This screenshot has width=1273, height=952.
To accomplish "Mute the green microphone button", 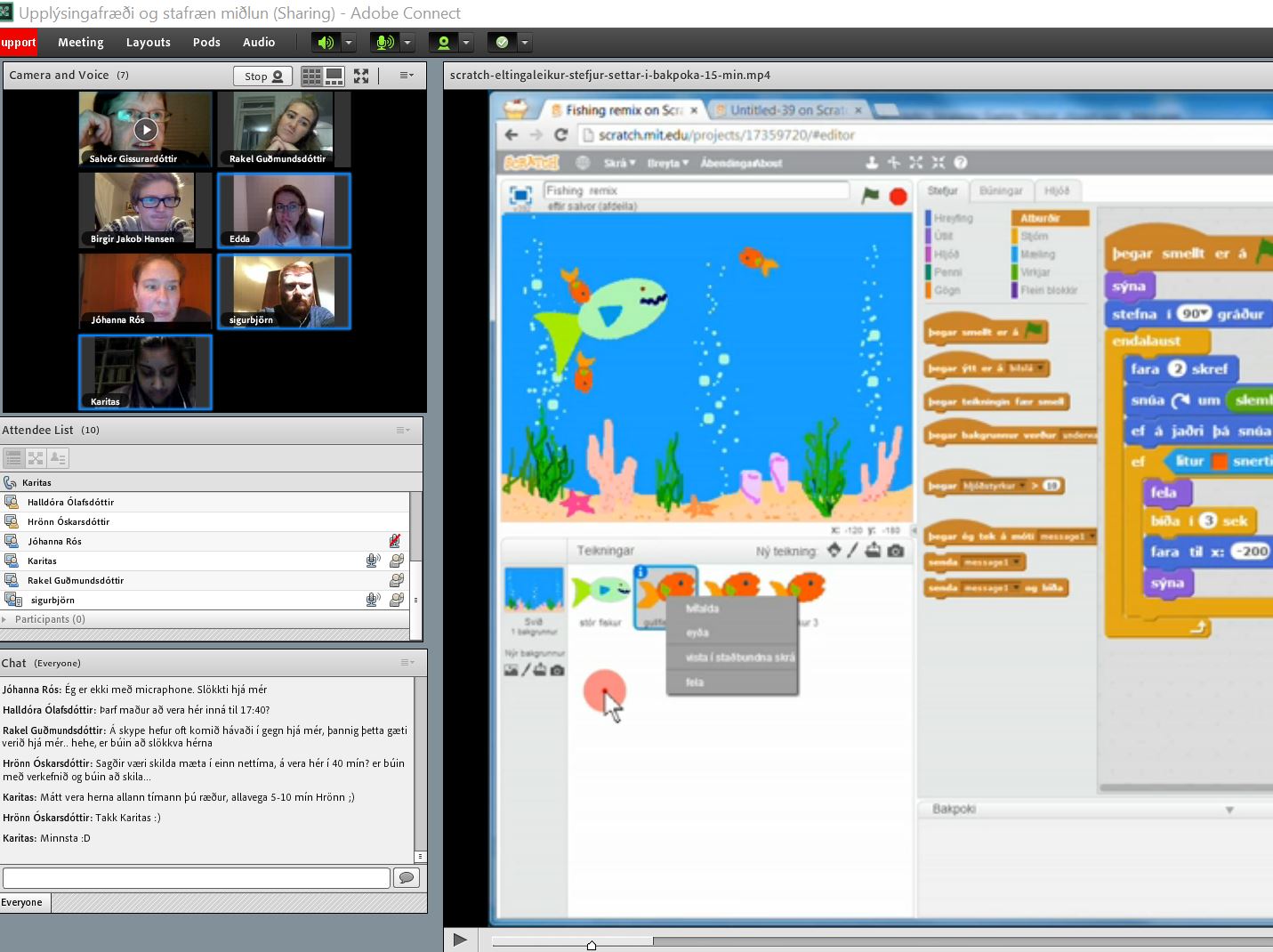I will pyautogui.click(x=384, y=43).
